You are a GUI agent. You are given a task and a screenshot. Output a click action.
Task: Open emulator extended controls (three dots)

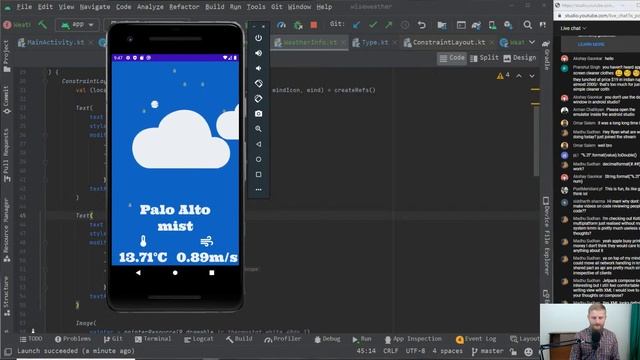[x=258, y=189]
